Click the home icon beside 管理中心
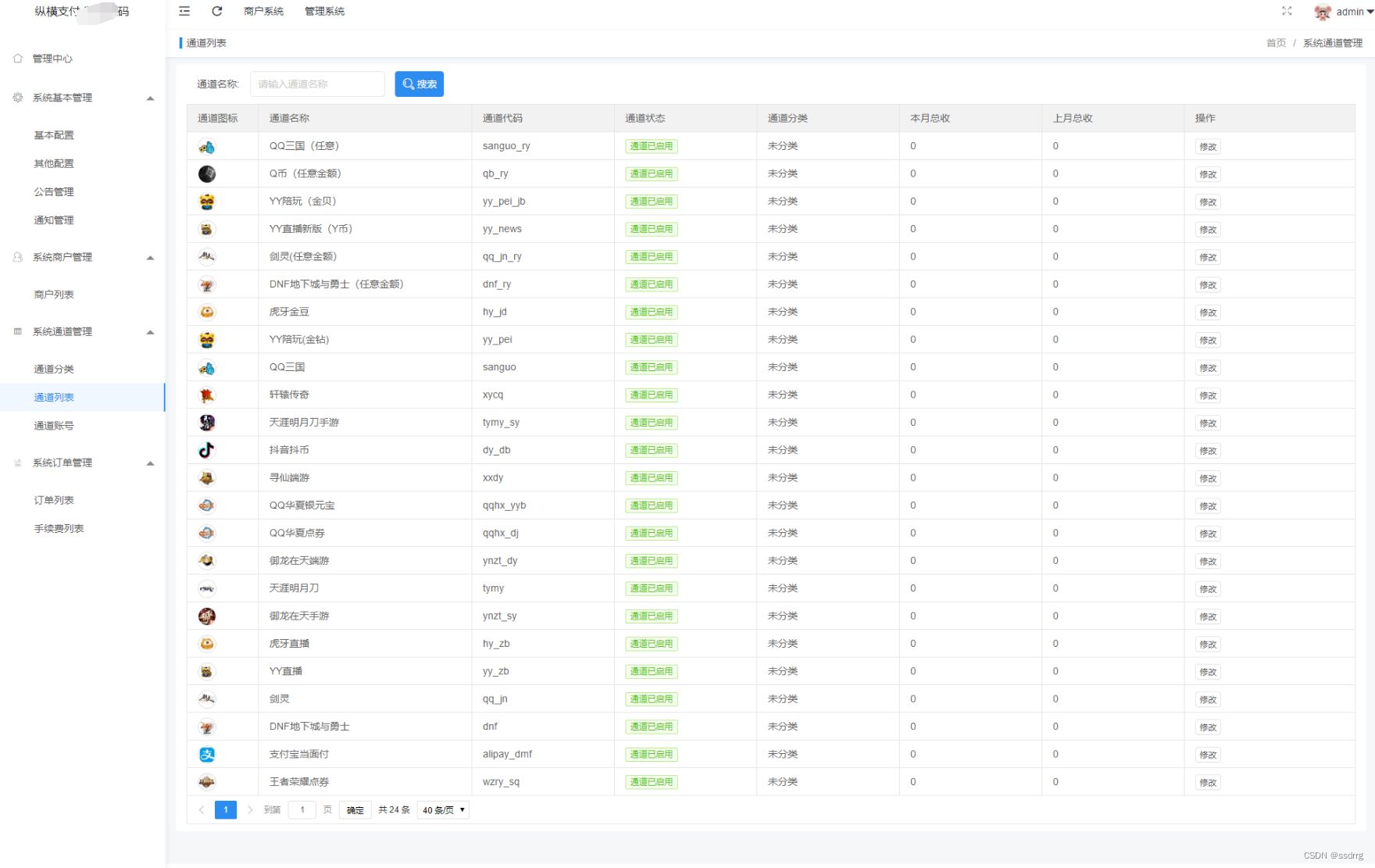The height and width of the screenshot is (868, 1375). tap(18, 59)
